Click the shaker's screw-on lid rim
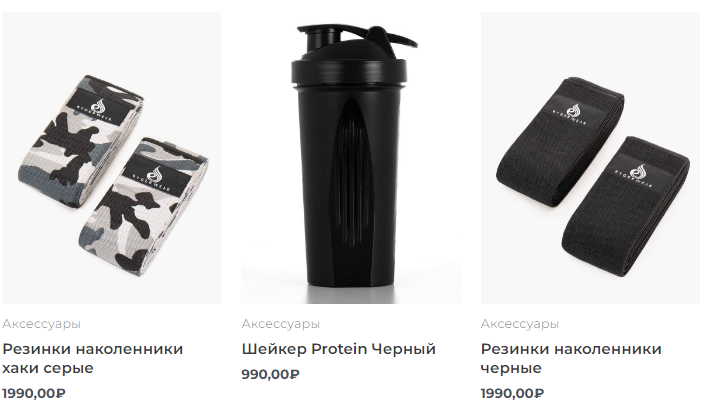 349,70
